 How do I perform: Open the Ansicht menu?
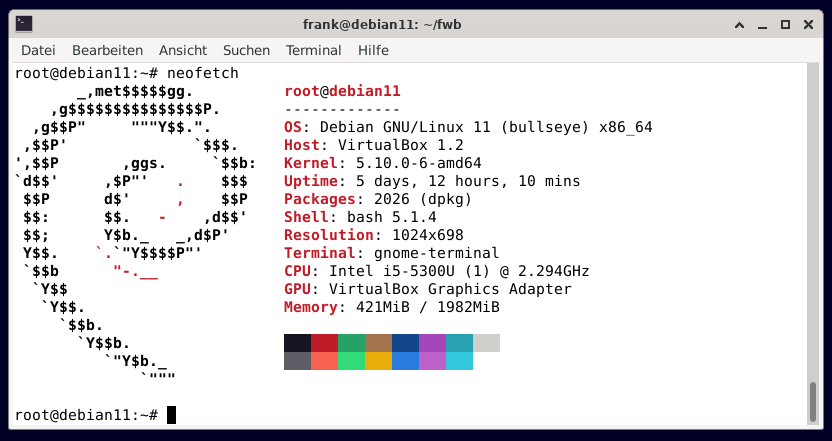tap(183, 50)
